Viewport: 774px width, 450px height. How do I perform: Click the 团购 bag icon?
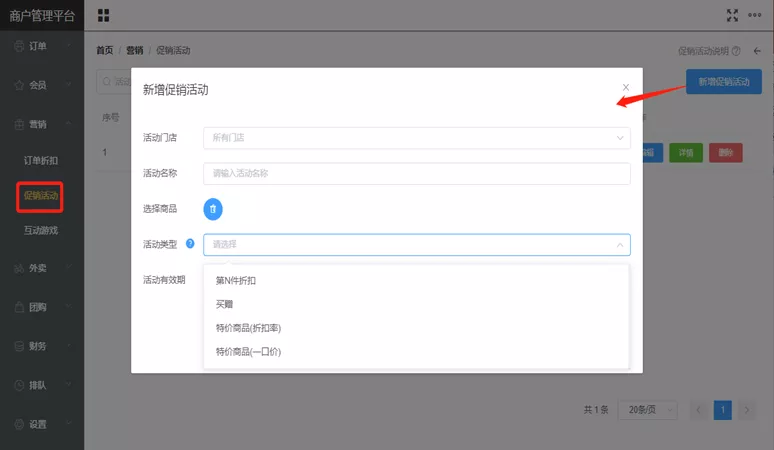coord(19,307)
